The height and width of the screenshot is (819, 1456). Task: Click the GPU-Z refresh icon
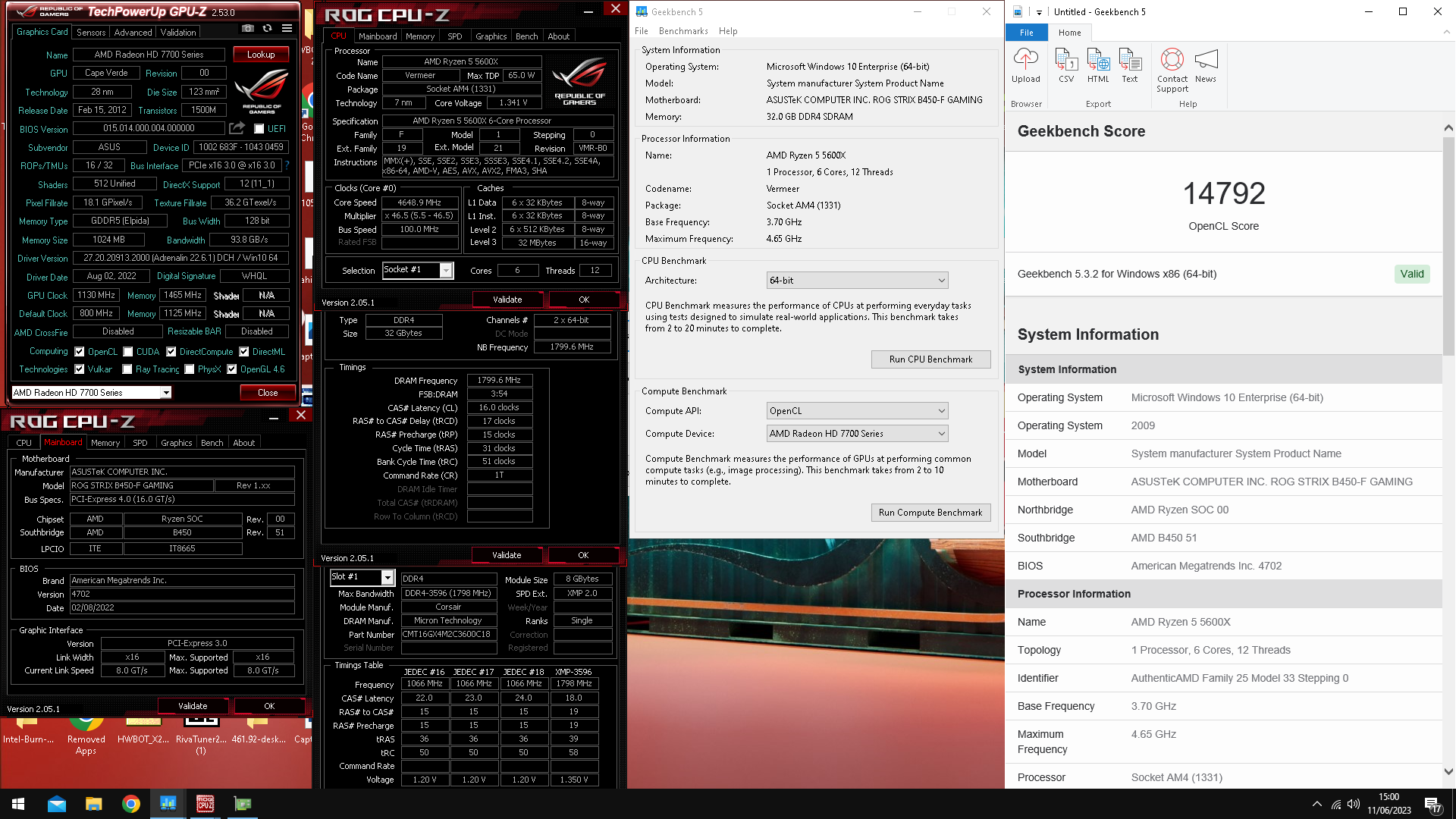[267, 29]
